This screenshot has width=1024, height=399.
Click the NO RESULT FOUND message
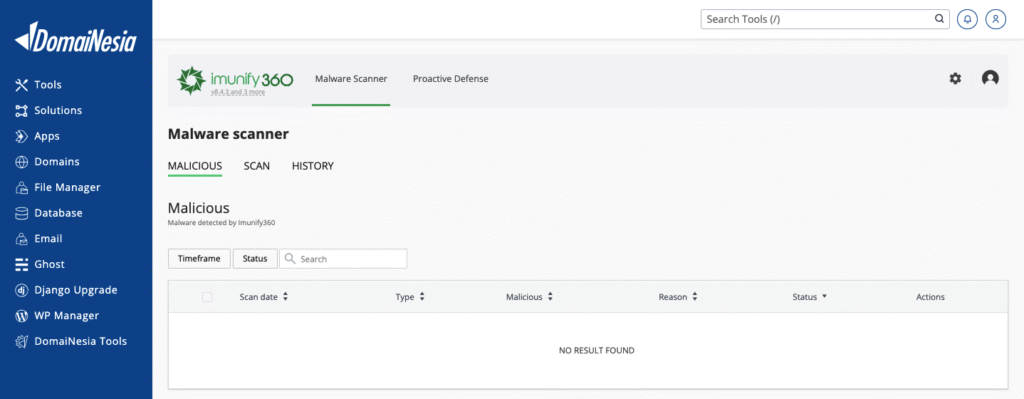tap(596, 351)
